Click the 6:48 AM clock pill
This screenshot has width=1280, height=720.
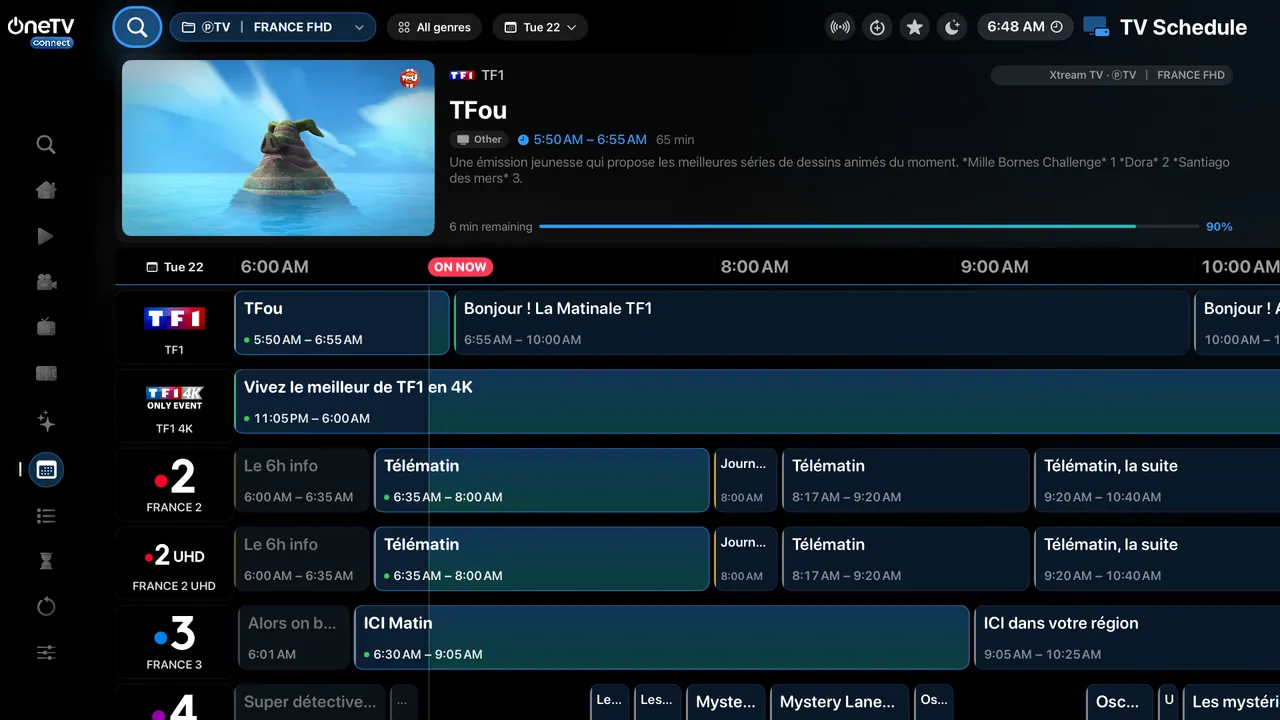1025,27
